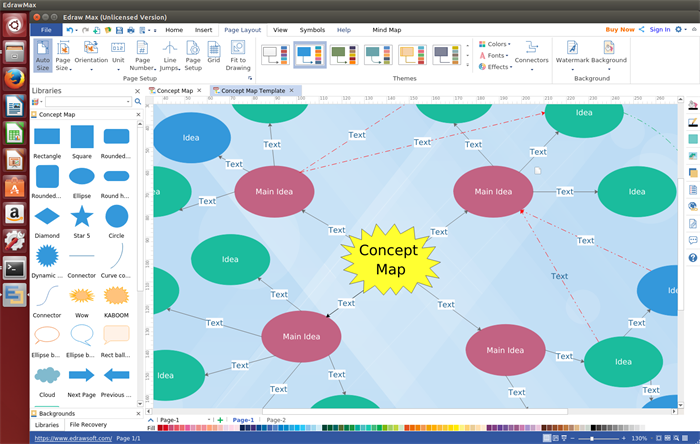Click the library search input field
The height and width of the screenshot is (444, 700).
[x=85, y=102]
